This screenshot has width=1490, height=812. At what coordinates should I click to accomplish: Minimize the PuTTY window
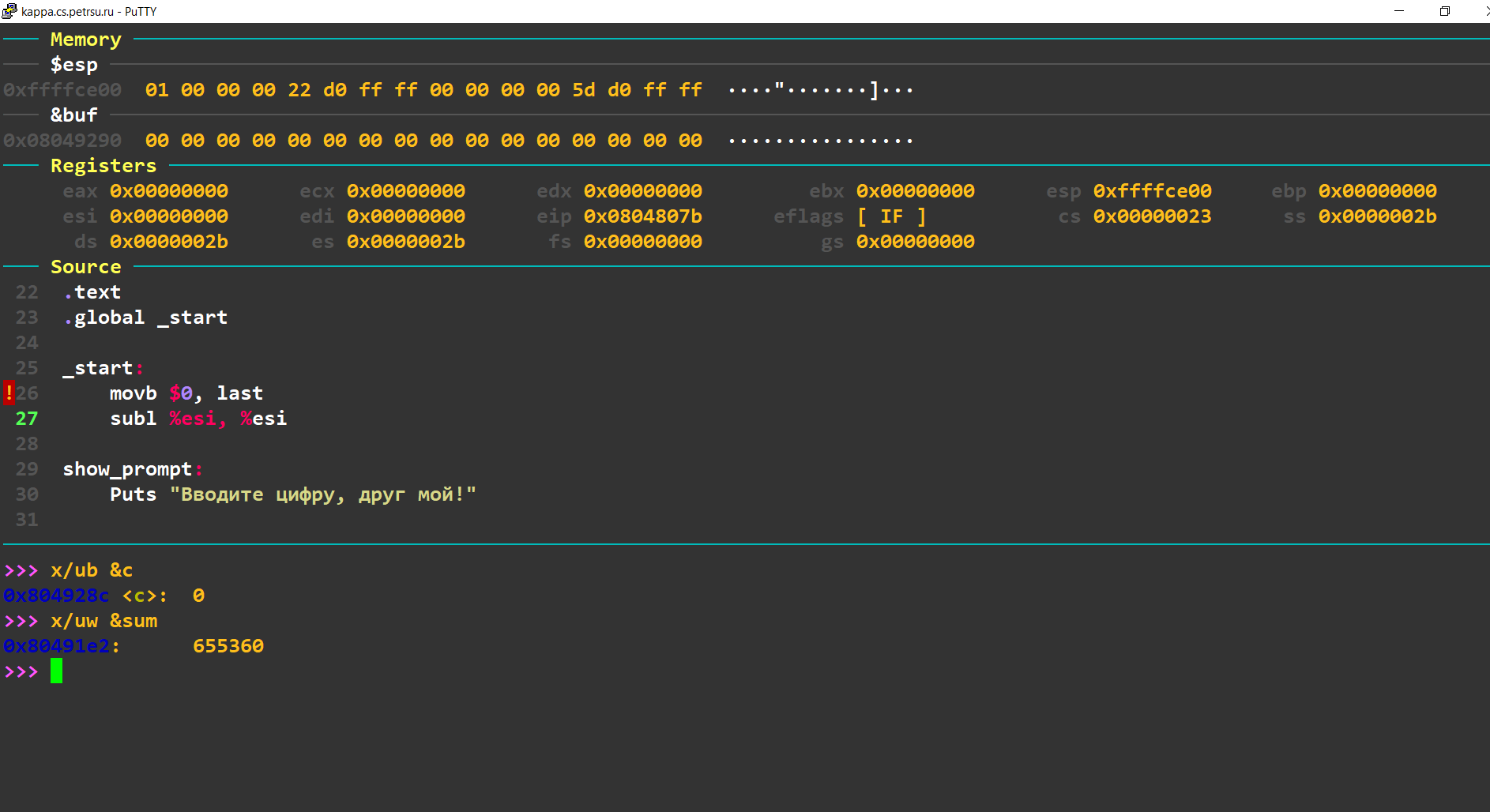[x=1399, y=11]
